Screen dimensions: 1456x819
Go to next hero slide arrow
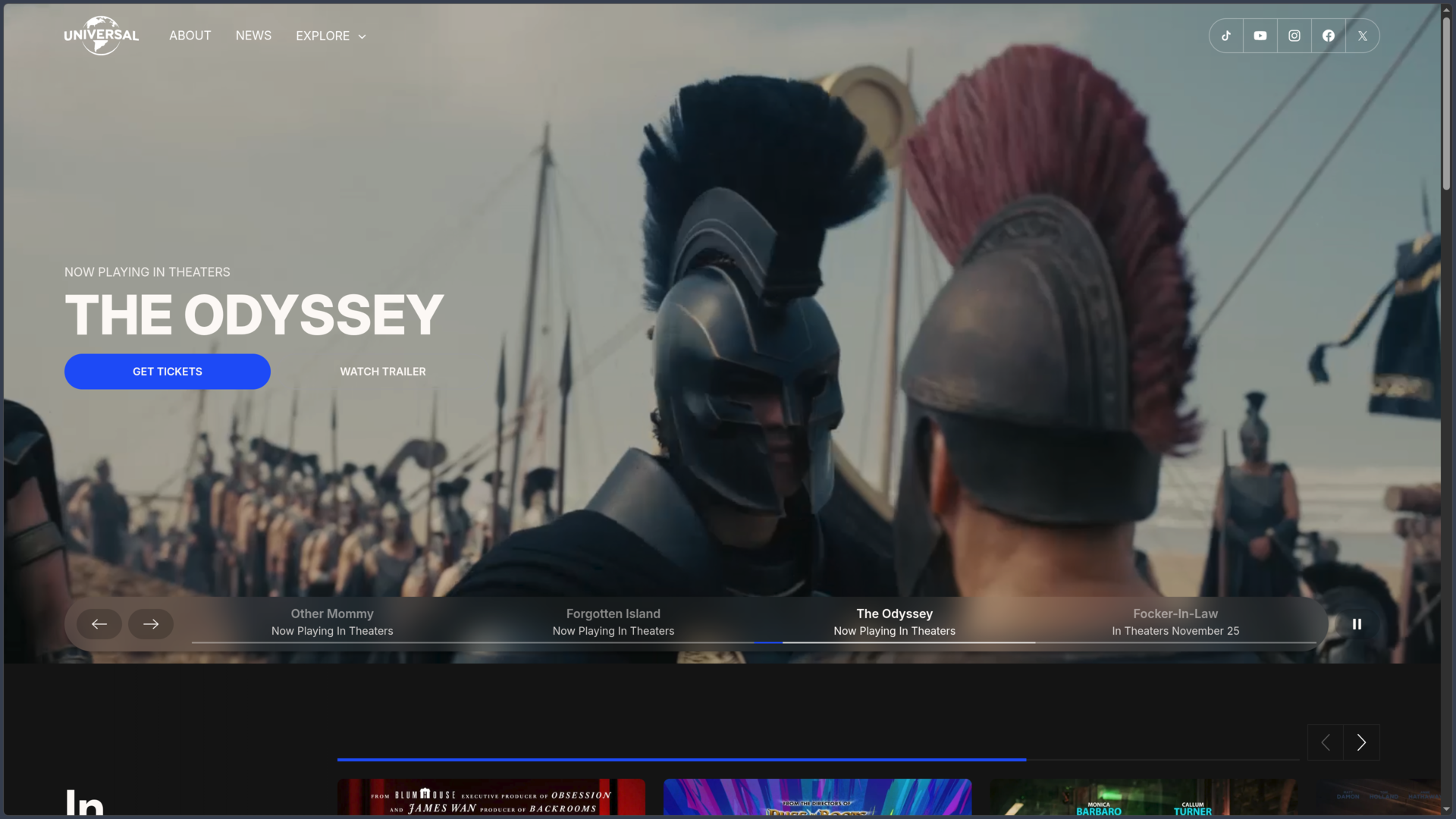pos(151,624)
